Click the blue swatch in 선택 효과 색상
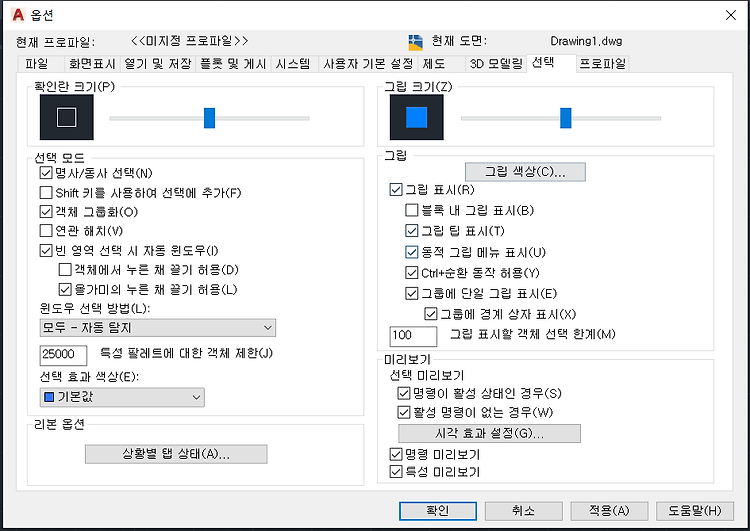Screen dimensions: 750x531 tap(49, 397)
